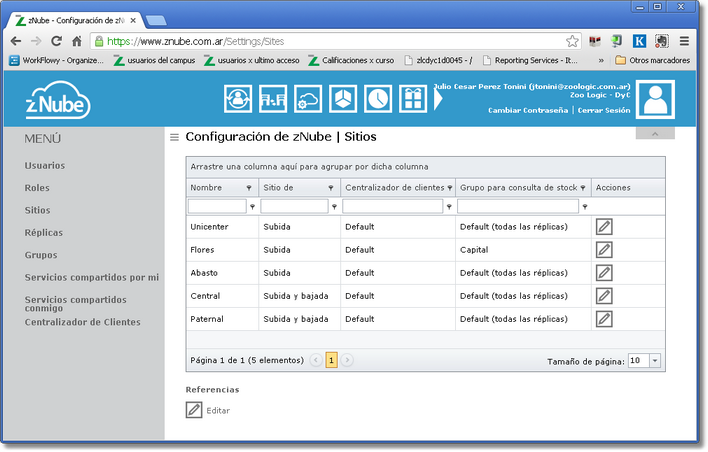Edit the Flores site row
Image resolution: width=708 pixels, height=452 pixels.
point(604,250)
